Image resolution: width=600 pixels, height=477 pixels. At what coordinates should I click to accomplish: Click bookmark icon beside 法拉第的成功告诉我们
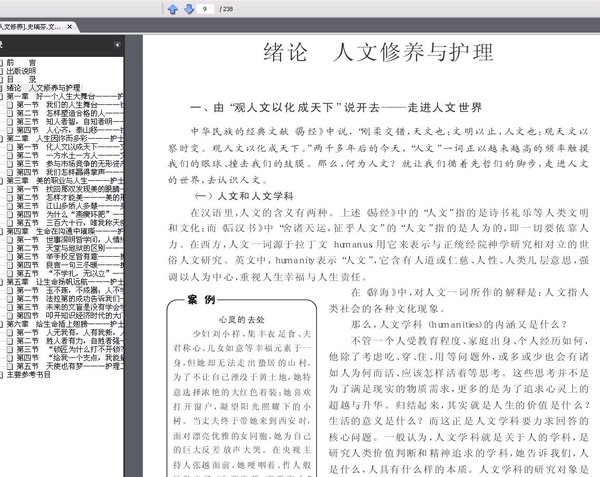10,299
